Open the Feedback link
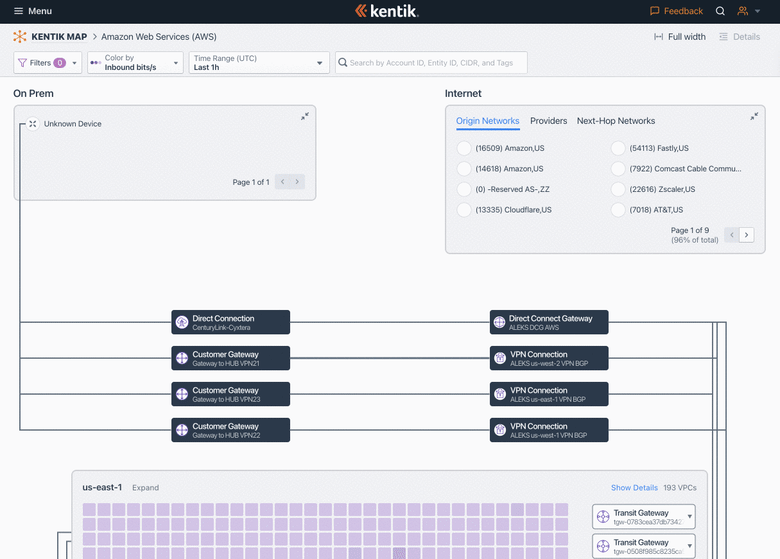 point(676,11)
